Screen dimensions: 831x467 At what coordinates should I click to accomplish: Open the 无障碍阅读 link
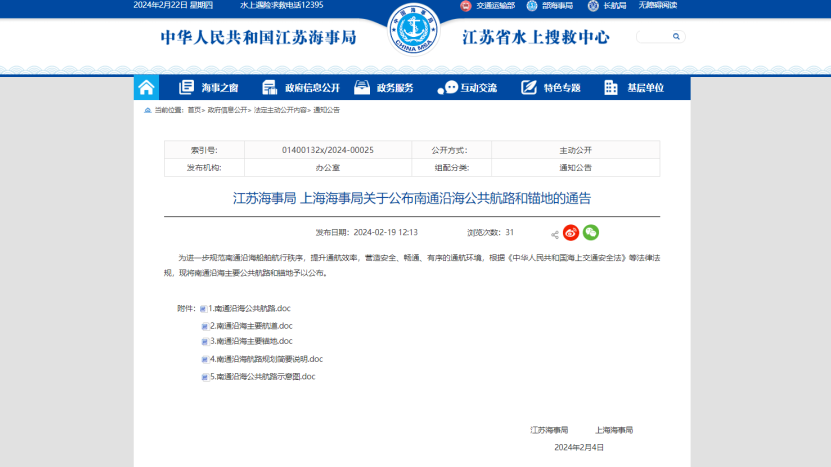coord(658,5)
